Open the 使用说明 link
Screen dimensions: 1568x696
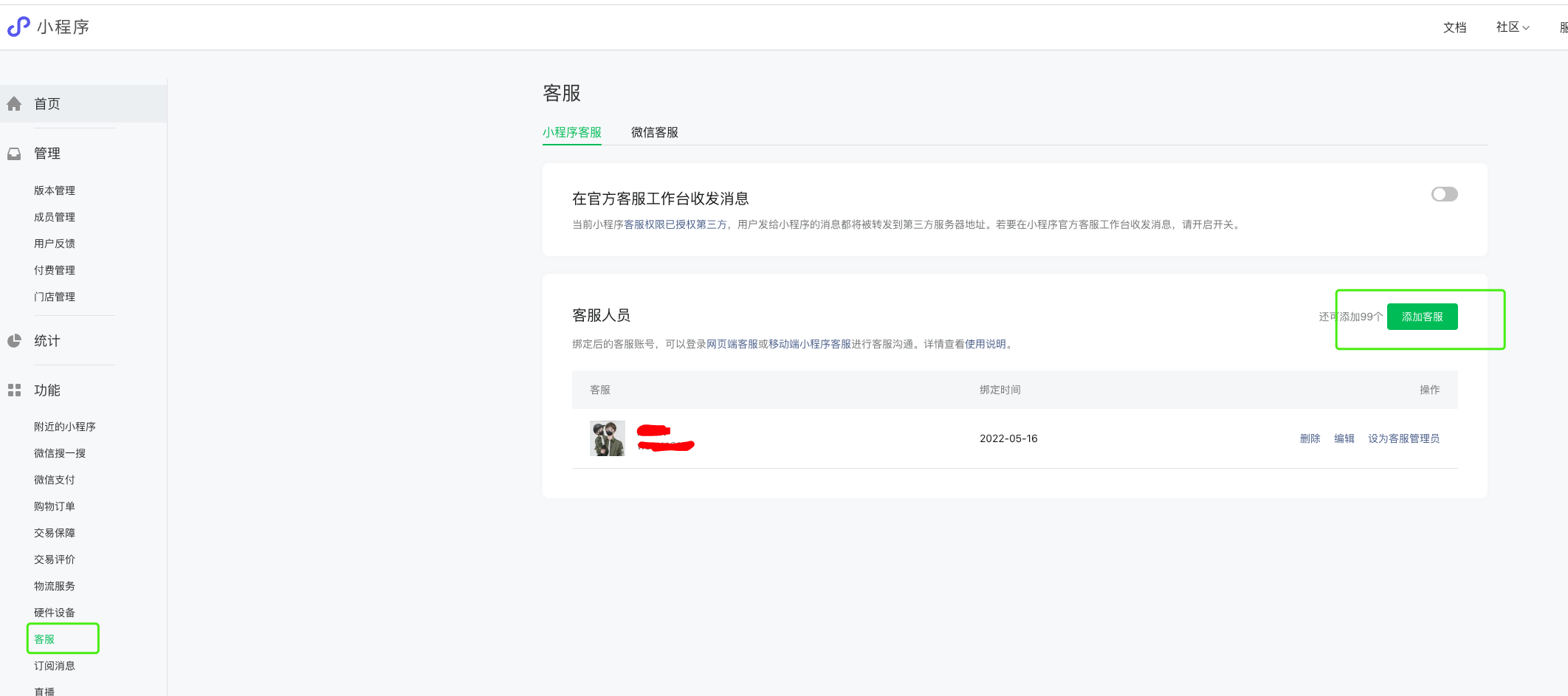click(x=985, y=344)
